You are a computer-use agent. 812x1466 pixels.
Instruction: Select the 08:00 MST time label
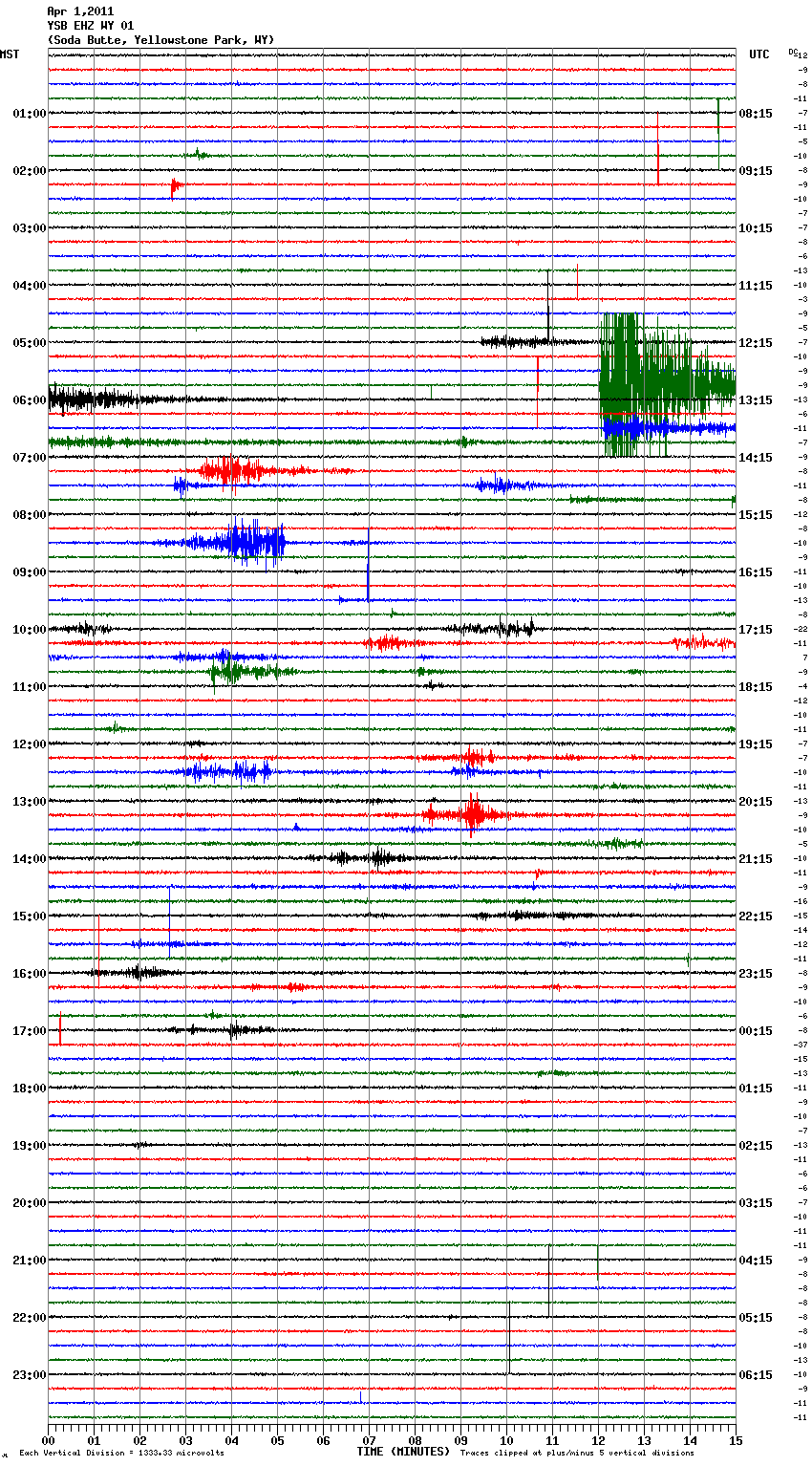(30, 515)
